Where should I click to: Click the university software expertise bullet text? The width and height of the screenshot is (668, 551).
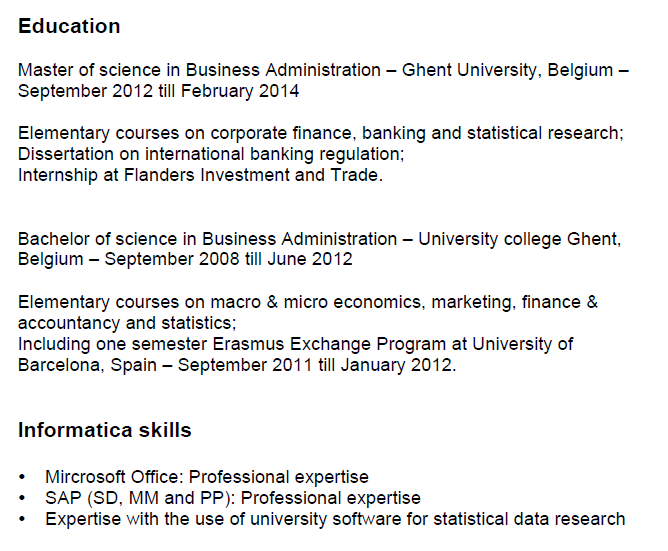click(335, 519)
